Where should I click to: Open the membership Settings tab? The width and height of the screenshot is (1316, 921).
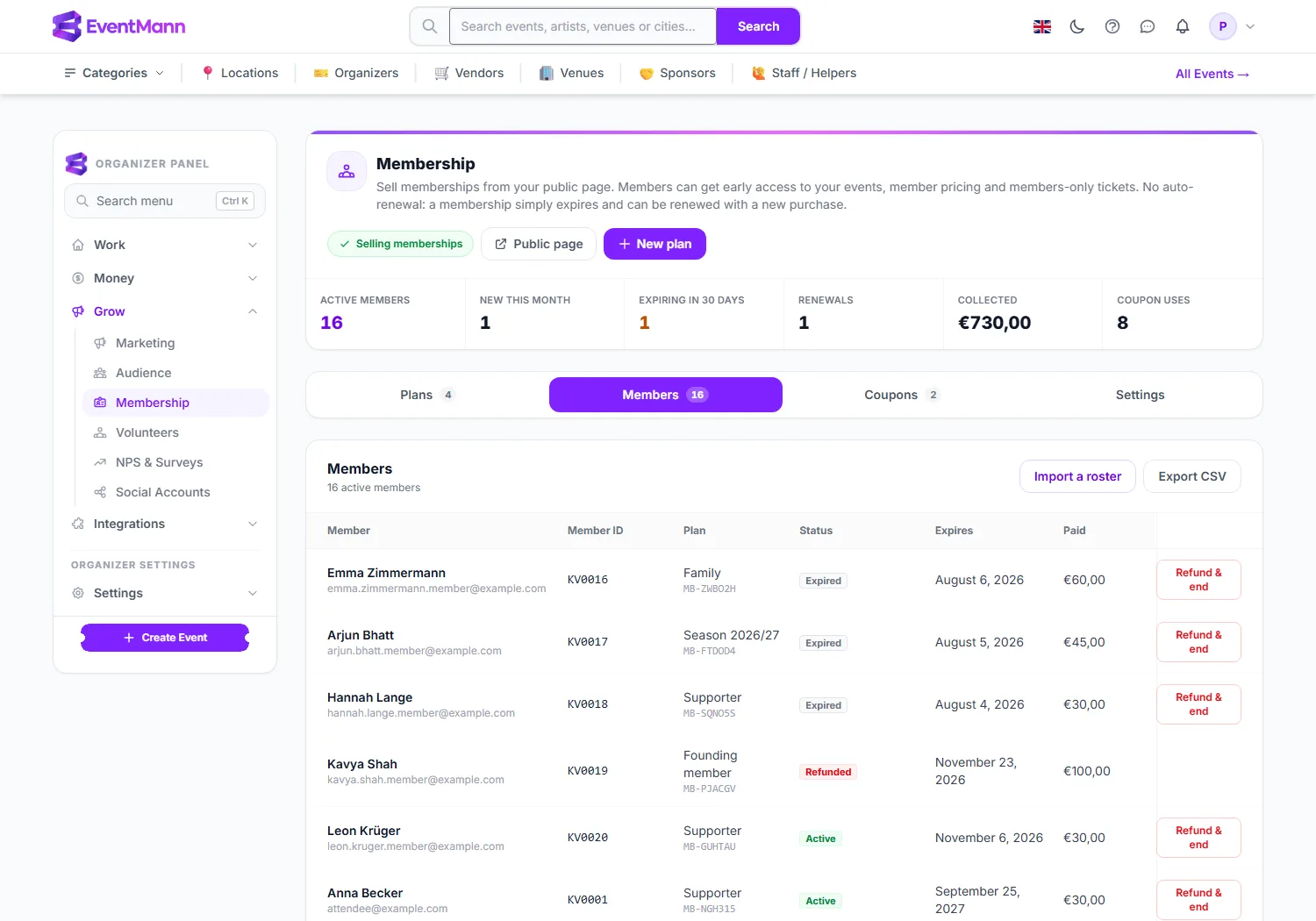pyautogui.click(x=1140, y=395)
